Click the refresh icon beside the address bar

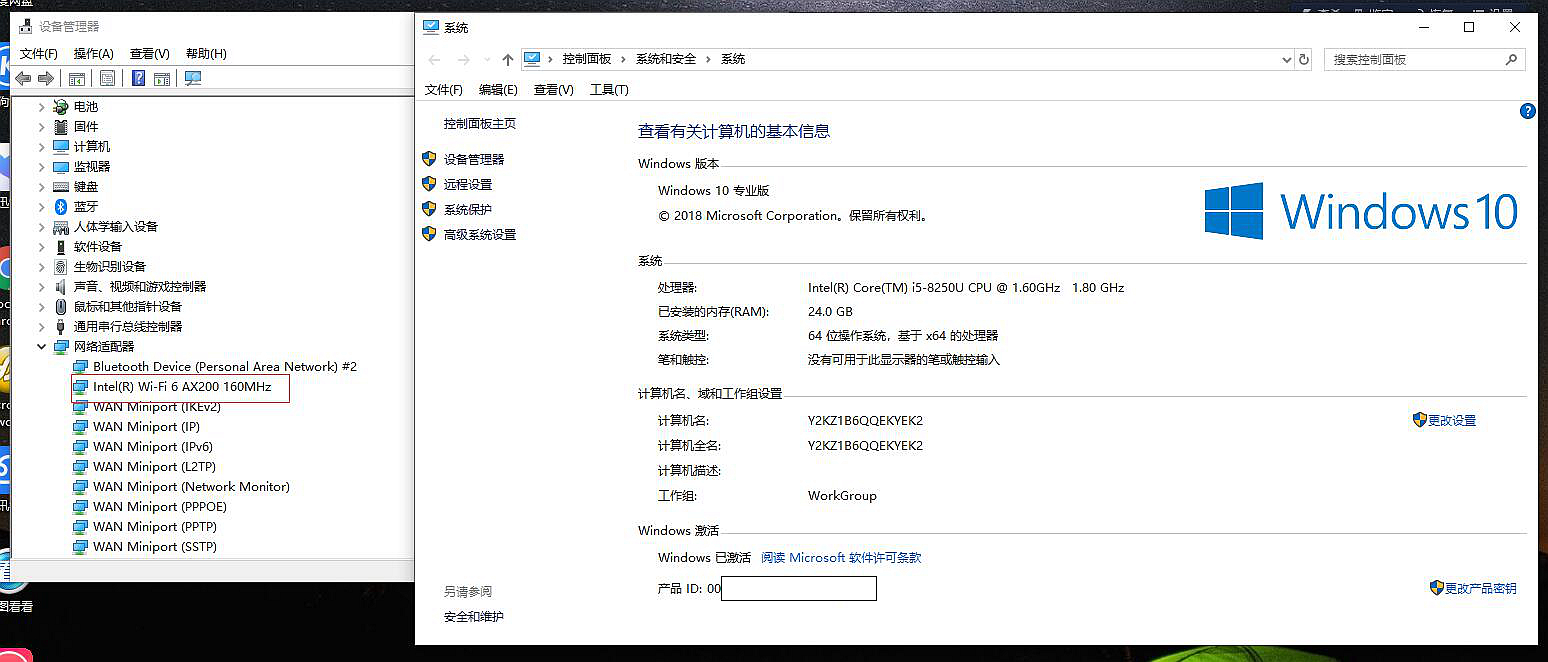[1303, 59]
